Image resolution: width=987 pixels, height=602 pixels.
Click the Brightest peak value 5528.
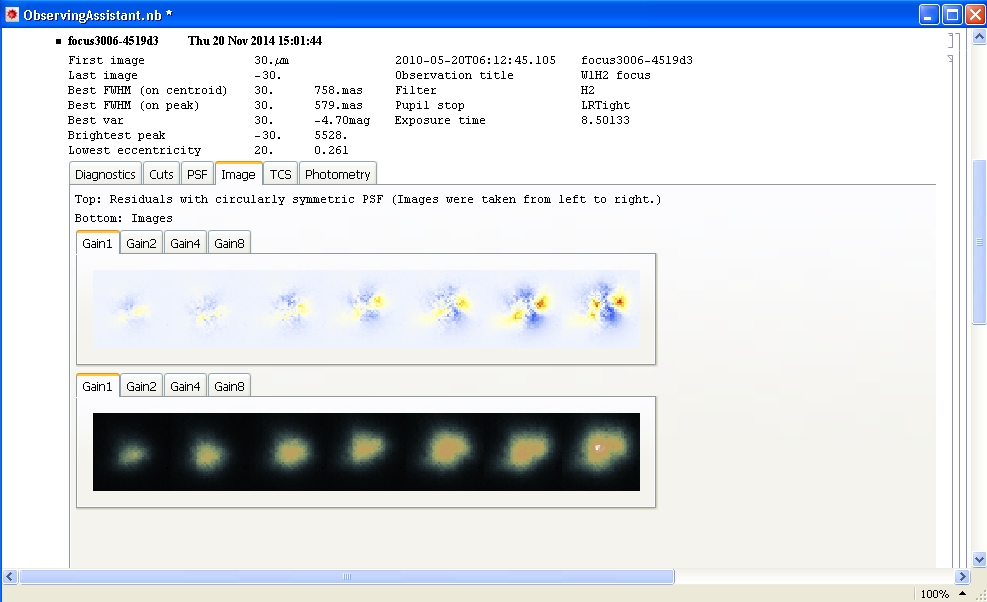[x=330, y=135]
